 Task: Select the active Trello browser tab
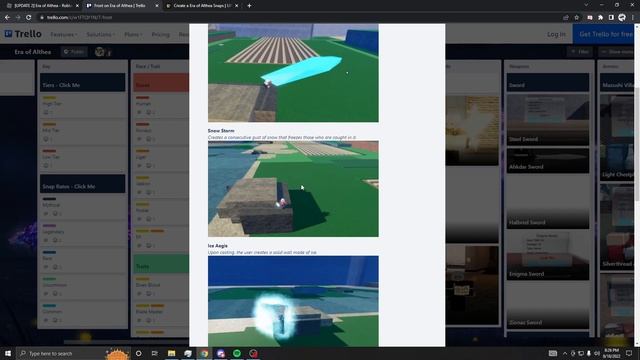122,6
